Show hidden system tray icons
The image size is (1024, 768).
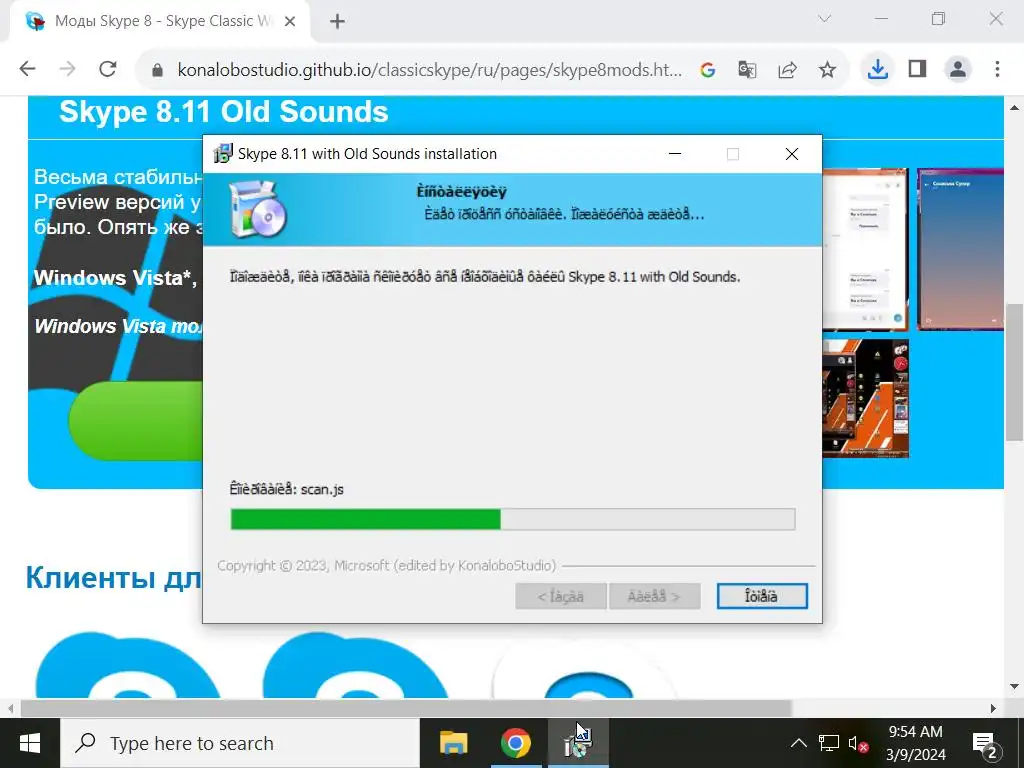tap(798, 743)
